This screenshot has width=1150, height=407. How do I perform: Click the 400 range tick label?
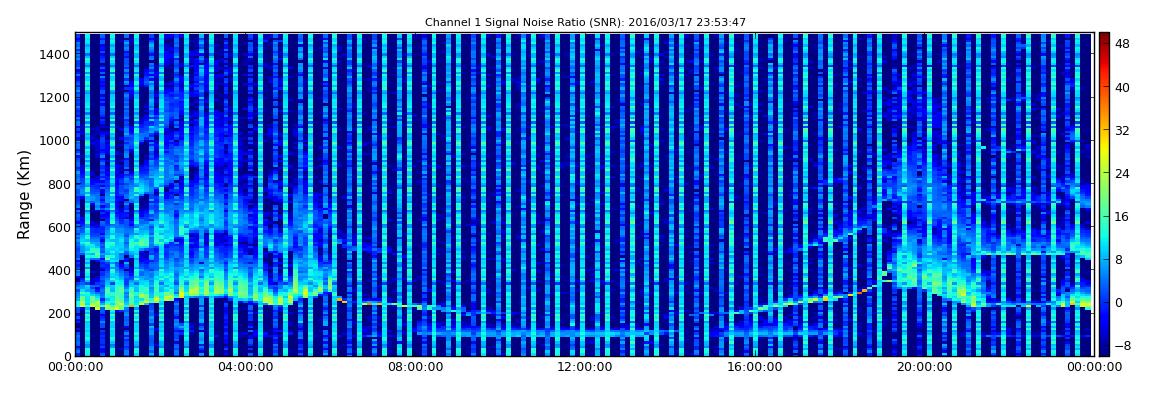pos(59,271)
